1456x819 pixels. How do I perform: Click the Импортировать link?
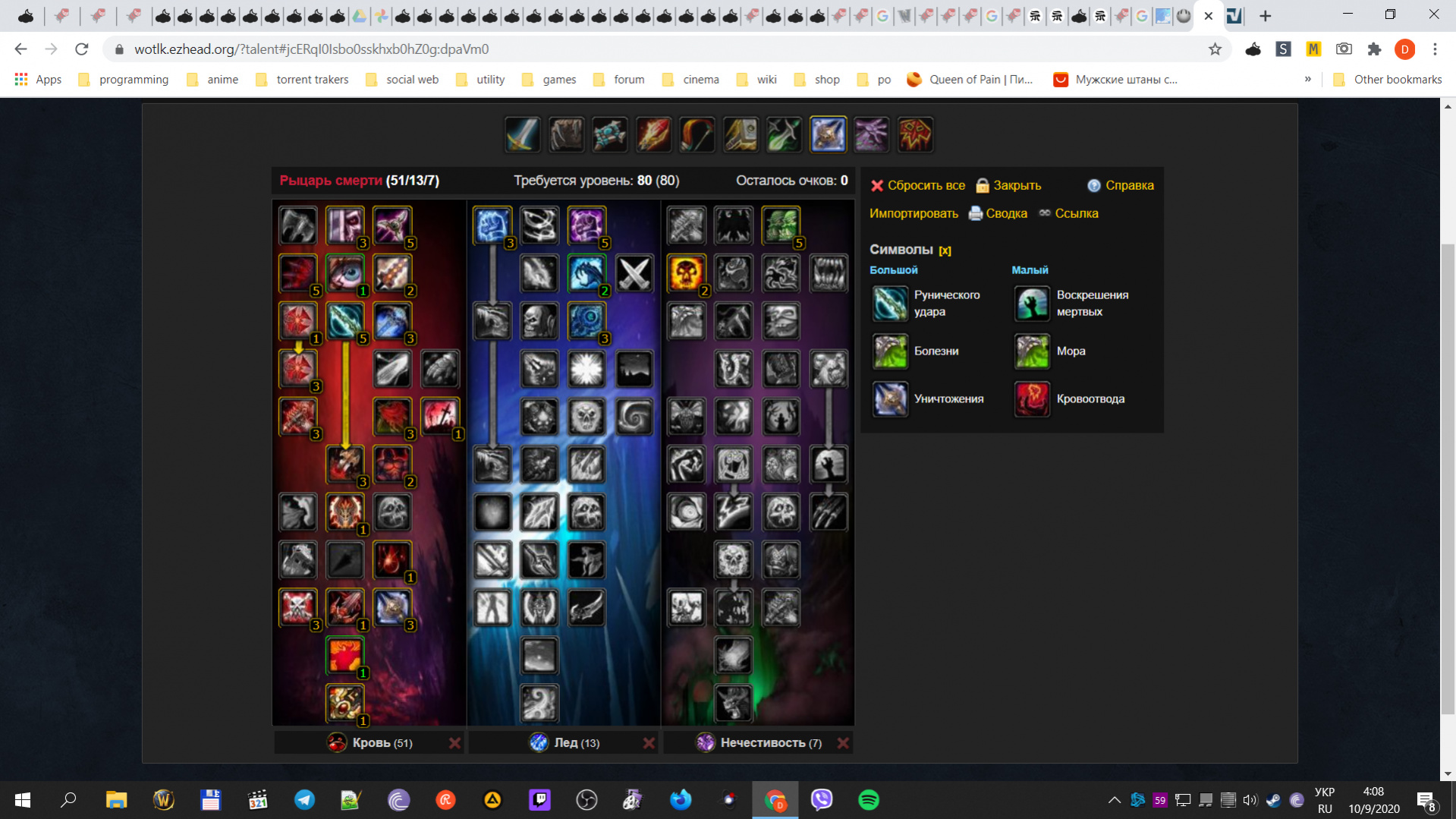pos(914,213)
